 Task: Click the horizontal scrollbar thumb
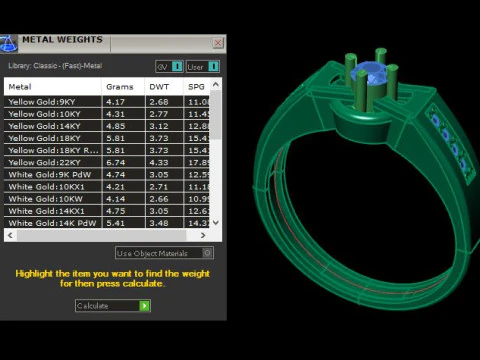[101, 235]
